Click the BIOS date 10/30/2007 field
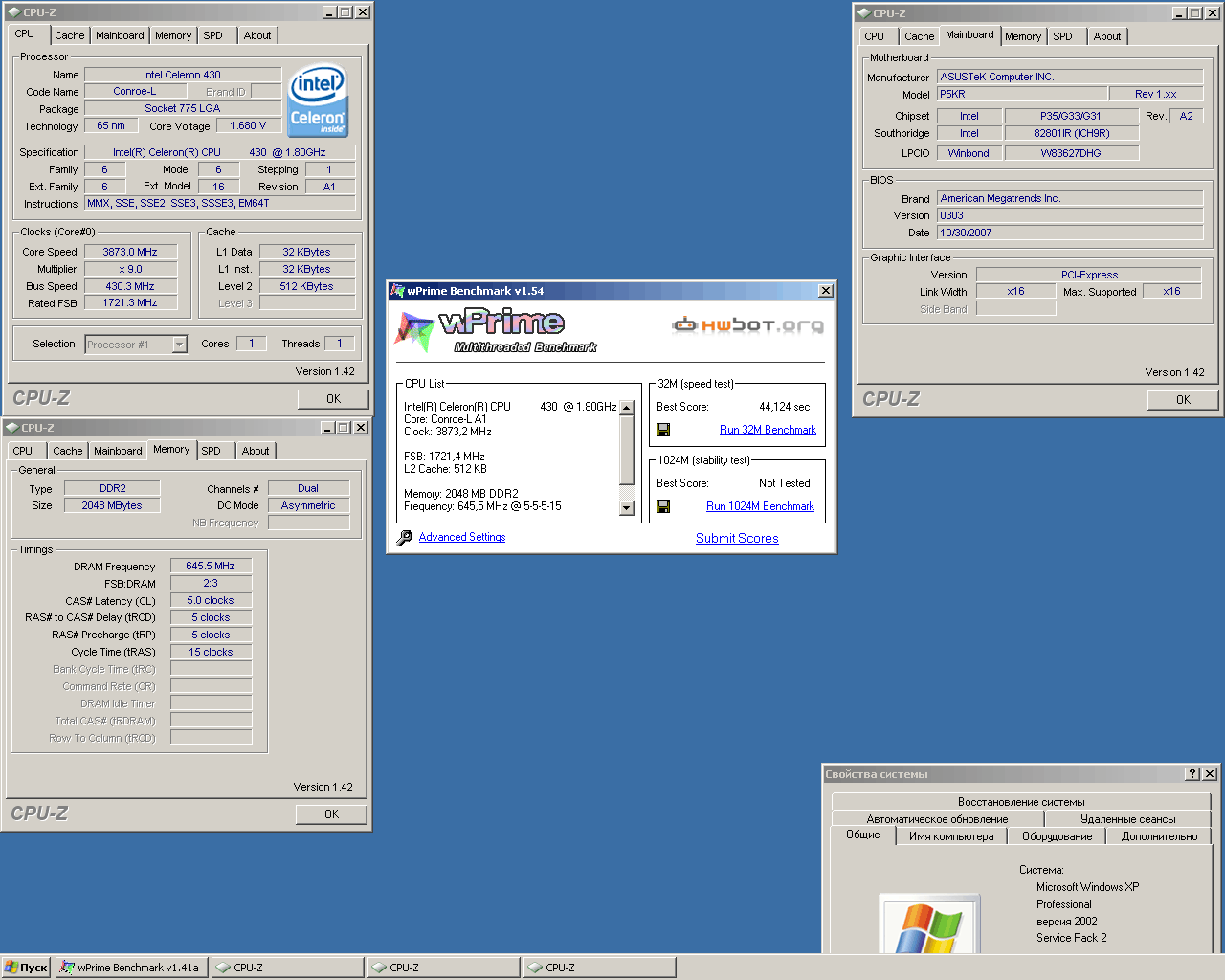The width and height of the screenshot is (1225, 980). (x=1070, y=233)
